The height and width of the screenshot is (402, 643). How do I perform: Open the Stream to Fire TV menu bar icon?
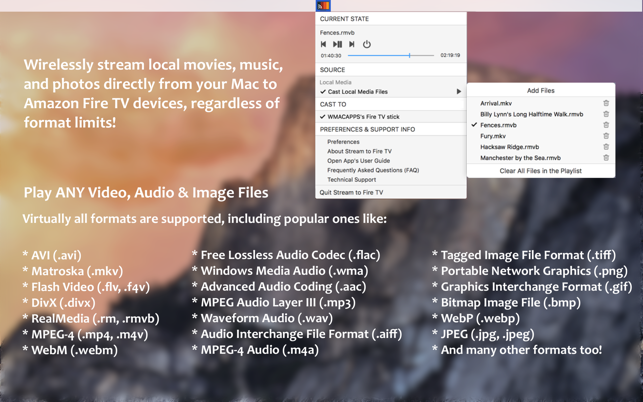coord(323,6)
